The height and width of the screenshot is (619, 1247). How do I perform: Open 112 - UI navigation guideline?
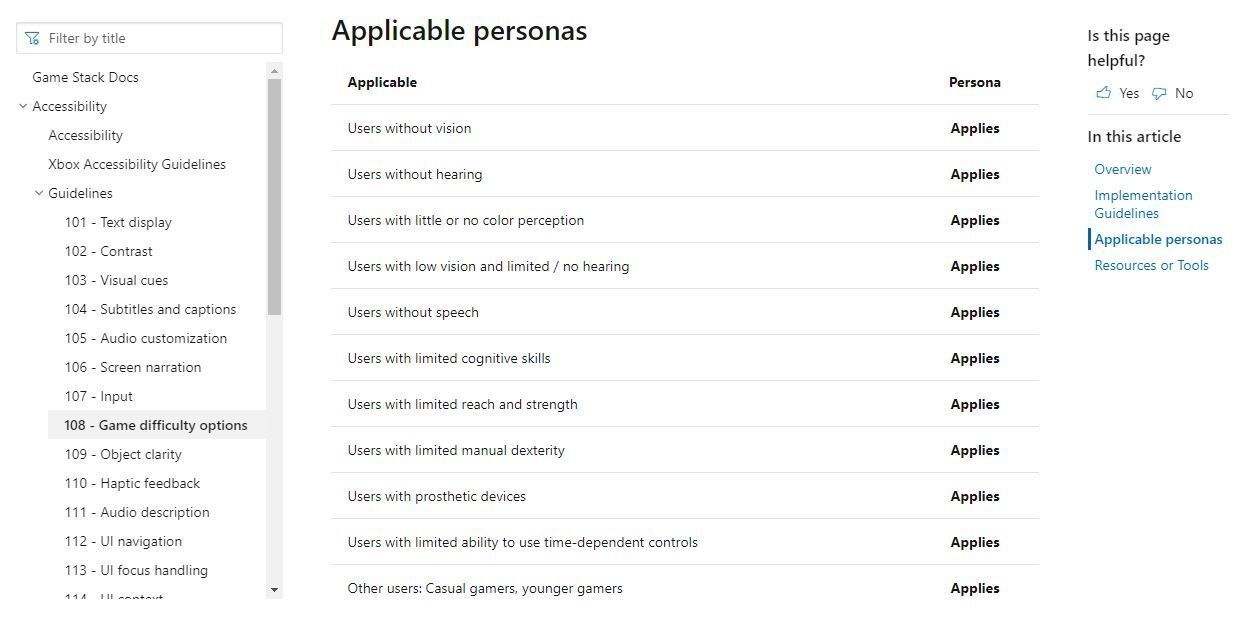123,541
